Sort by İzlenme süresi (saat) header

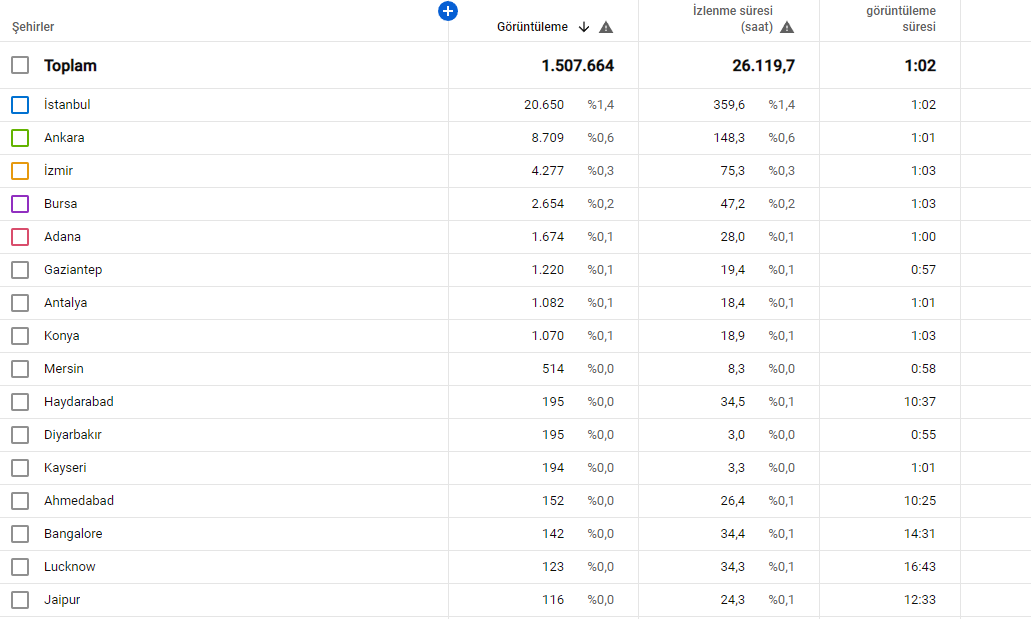(x=732, y=19)
